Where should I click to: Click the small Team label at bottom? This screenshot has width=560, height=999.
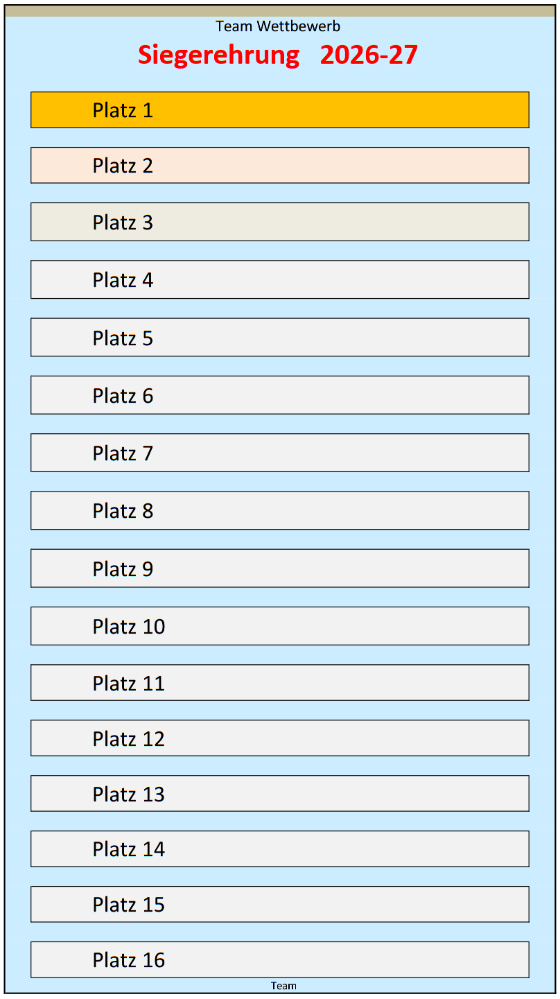click(284, 986)
